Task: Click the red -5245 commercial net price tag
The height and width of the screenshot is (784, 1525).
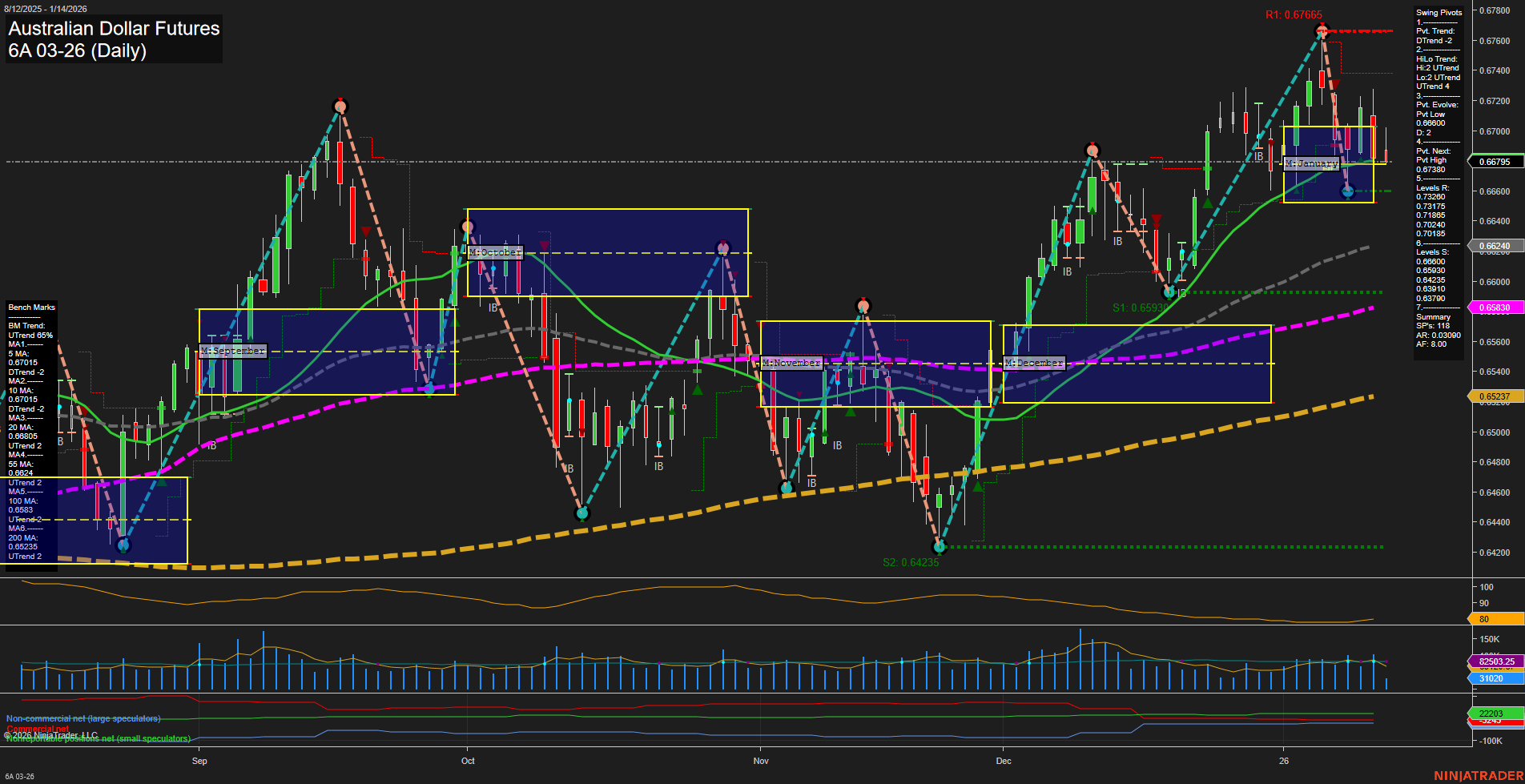Action: point(1493,723)
